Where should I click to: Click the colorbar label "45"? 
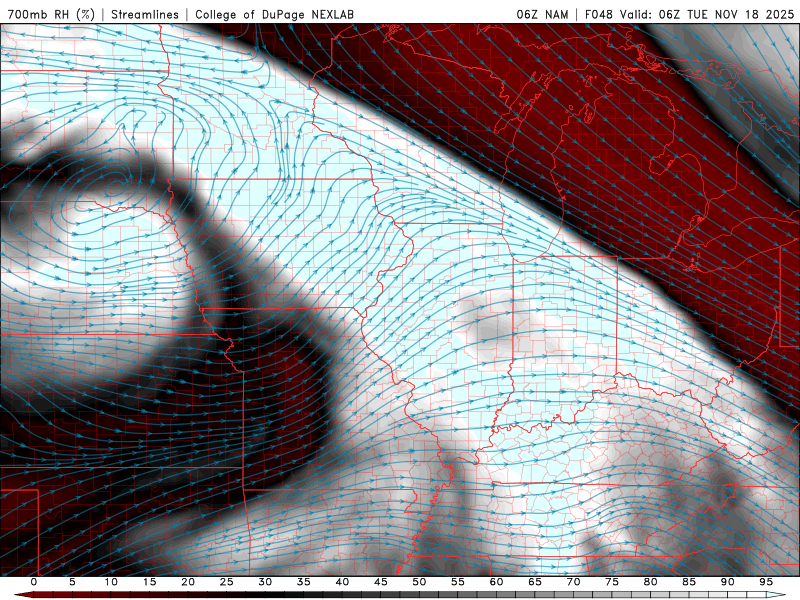(381, 582)
